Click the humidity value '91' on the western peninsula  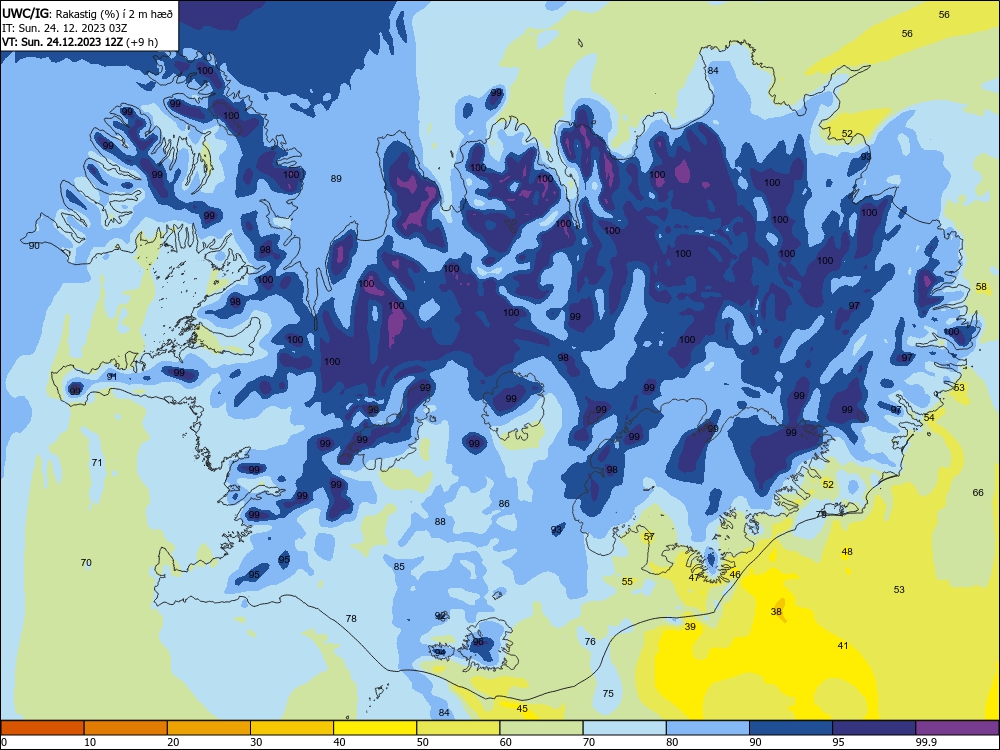tap(112, 377)
